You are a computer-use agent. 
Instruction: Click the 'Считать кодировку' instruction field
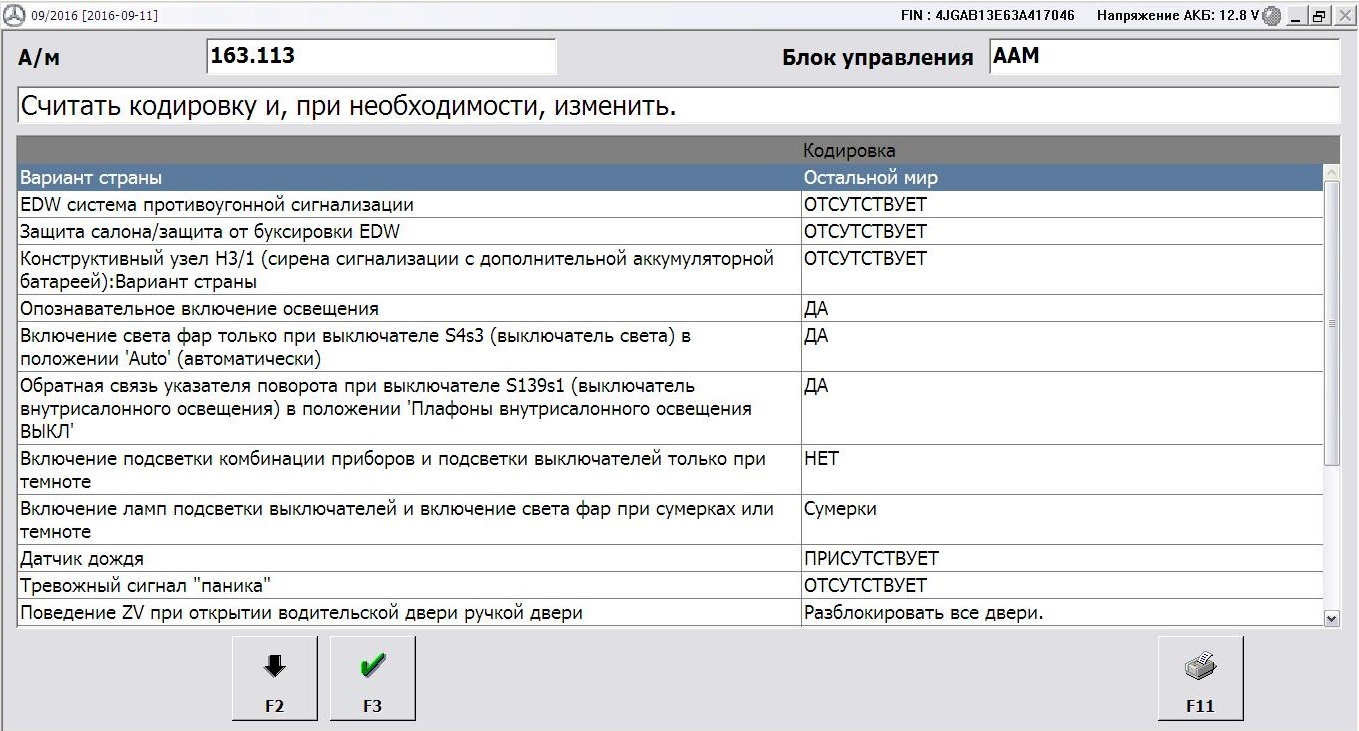point(678,106)
